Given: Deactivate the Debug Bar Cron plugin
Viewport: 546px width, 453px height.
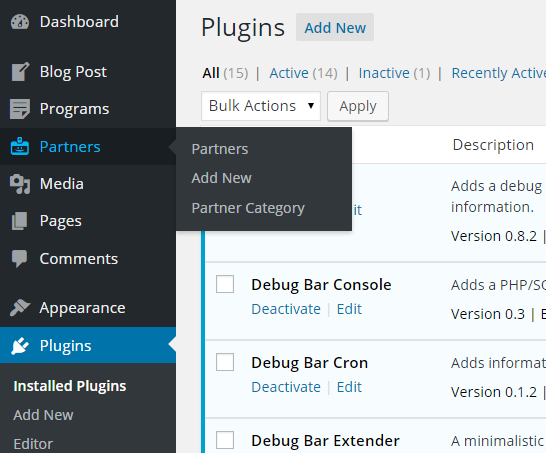Looking at the screenshot, I should point(286,387).
